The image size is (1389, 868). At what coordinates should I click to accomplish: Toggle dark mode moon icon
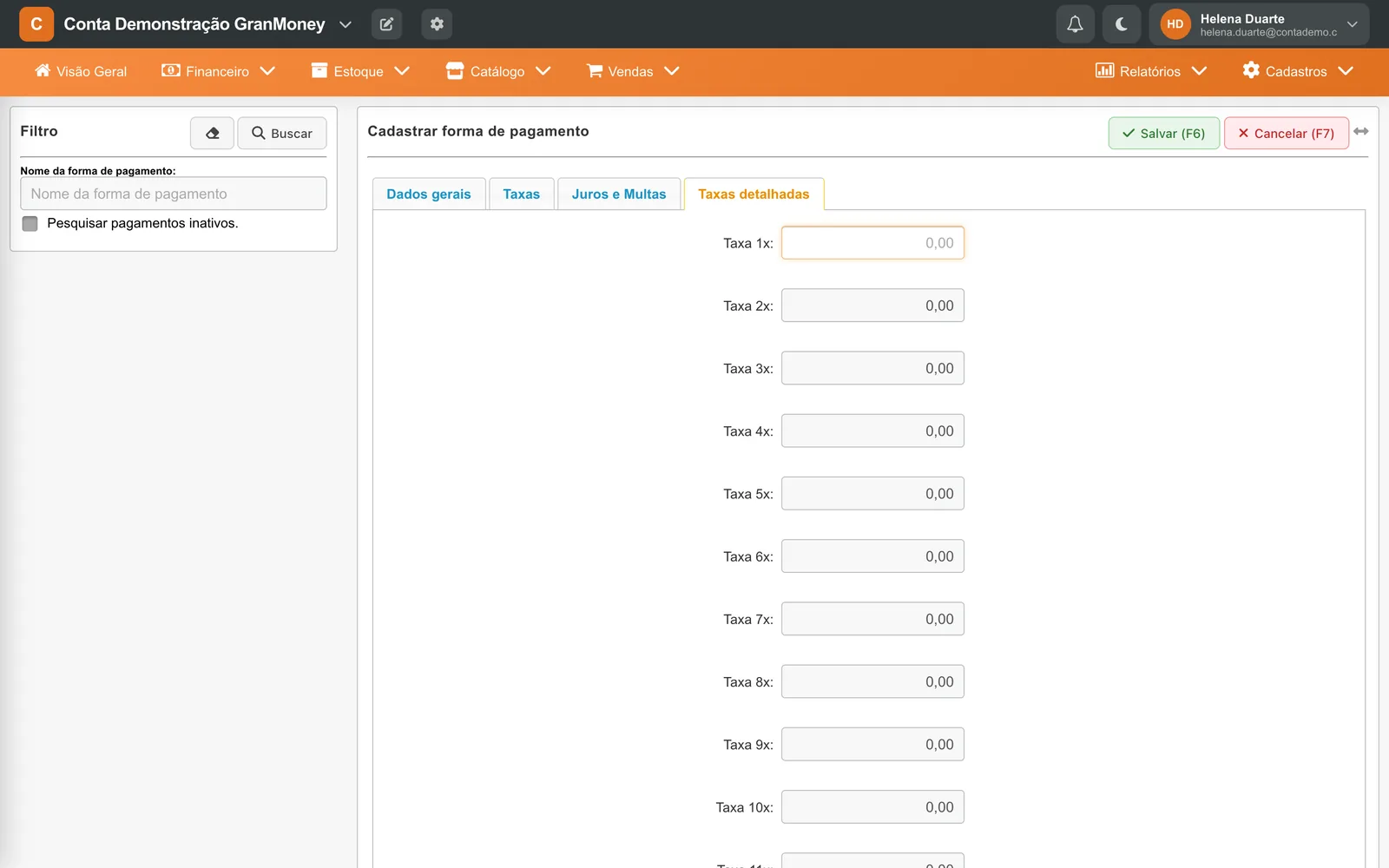(x=1121, y=24)
